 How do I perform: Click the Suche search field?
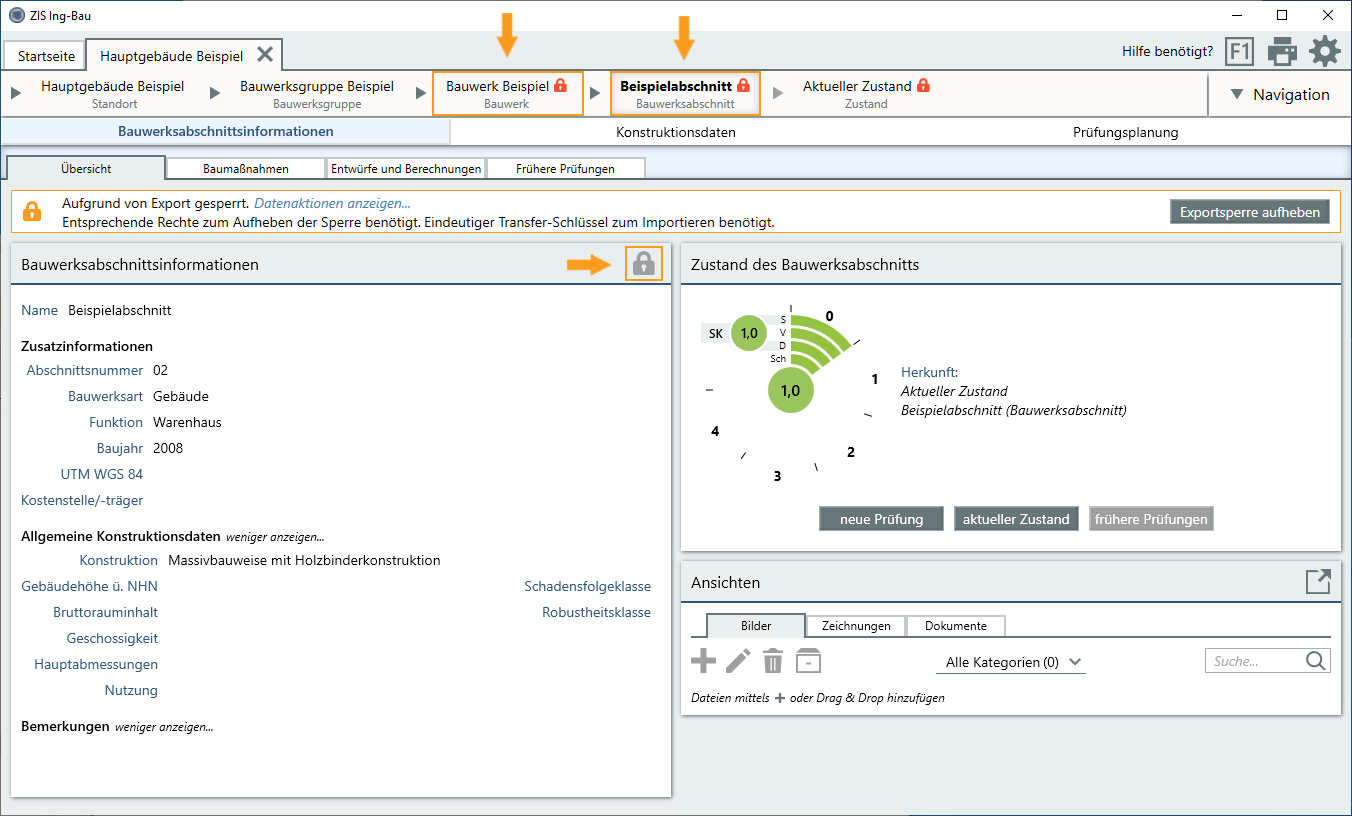point(1256,661)
